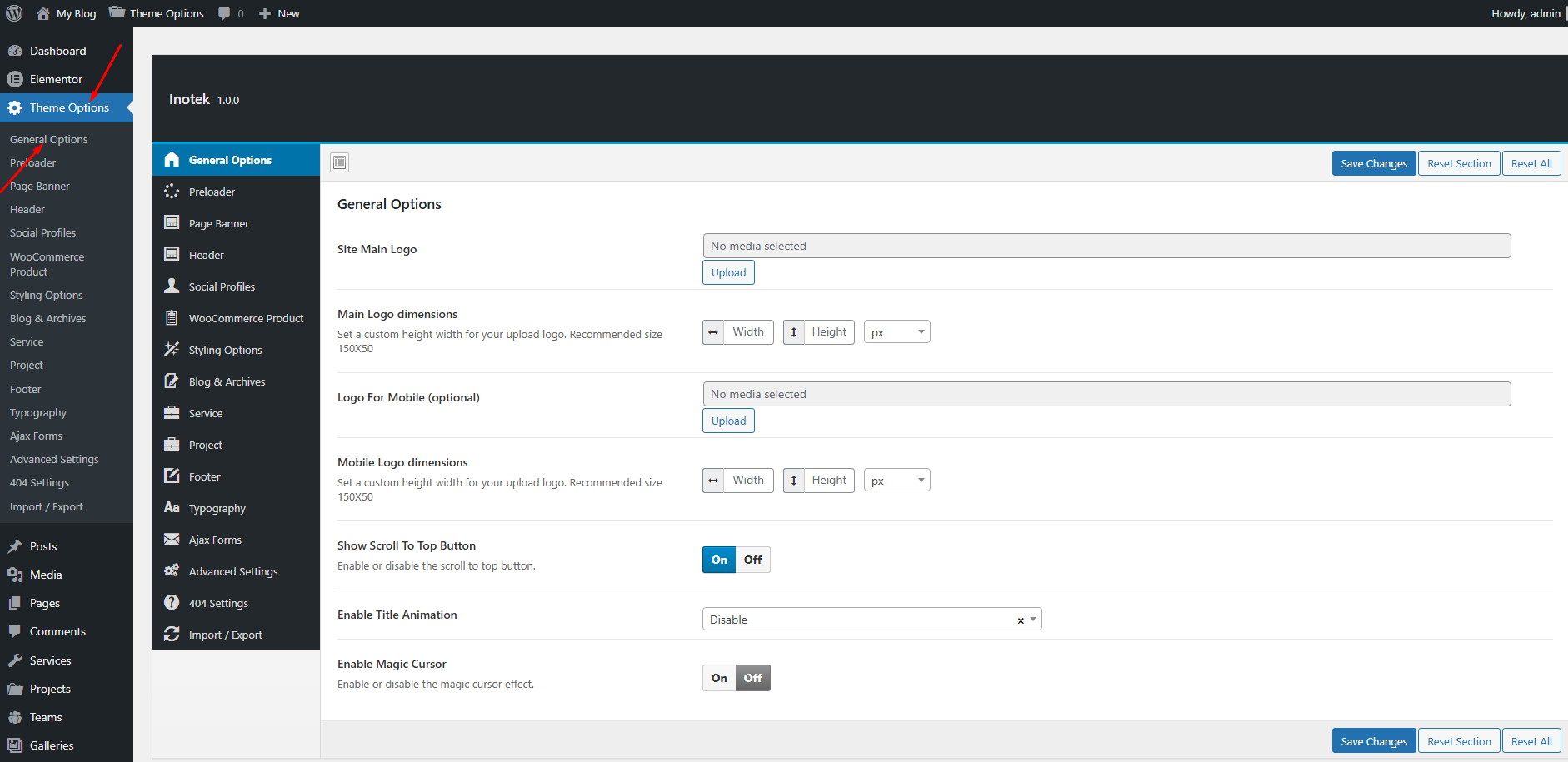Image resolution: width=1568 pixels, height=762 pixels.
Task: Clear the Enable Title Animation selection with the x
Action: [x=1021, y=620]
